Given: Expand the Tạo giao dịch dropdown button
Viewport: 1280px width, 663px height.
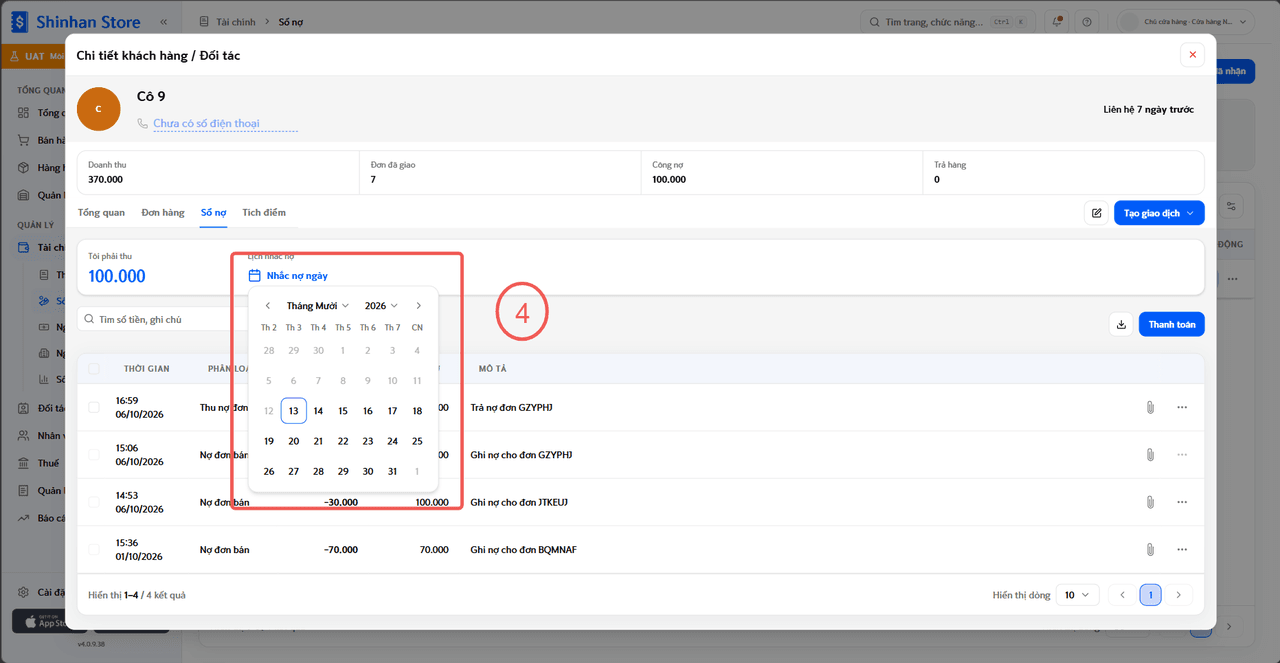Looking at the screenshot, I should click(x=1159, y=213).
